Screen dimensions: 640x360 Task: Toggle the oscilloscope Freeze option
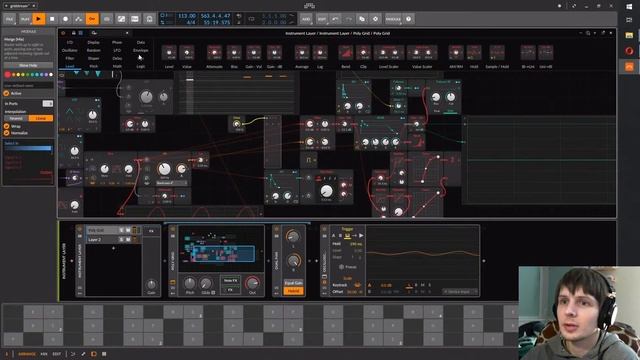348,267
